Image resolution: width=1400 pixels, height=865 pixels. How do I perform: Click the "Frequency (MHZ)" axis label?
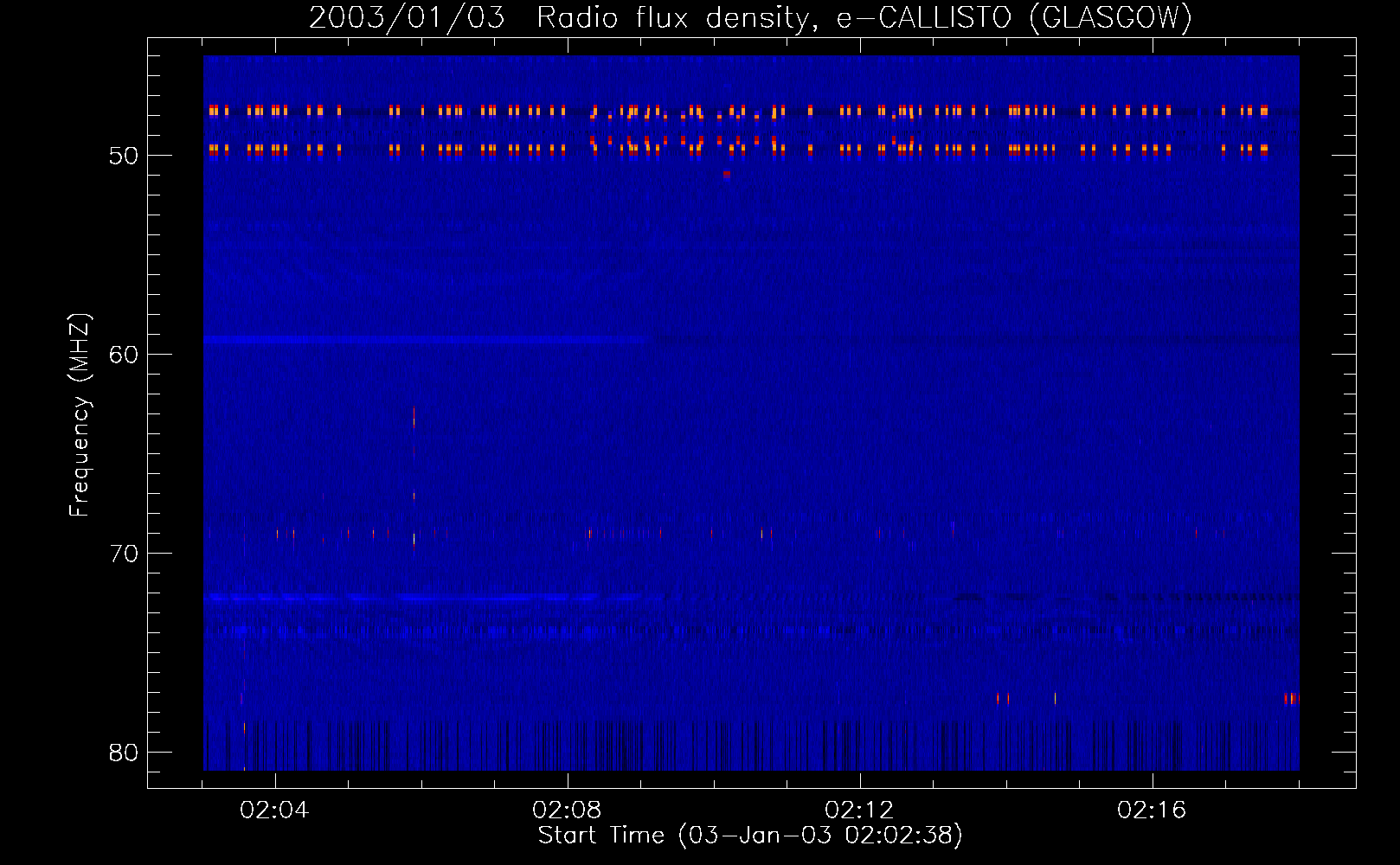[80, 416]
